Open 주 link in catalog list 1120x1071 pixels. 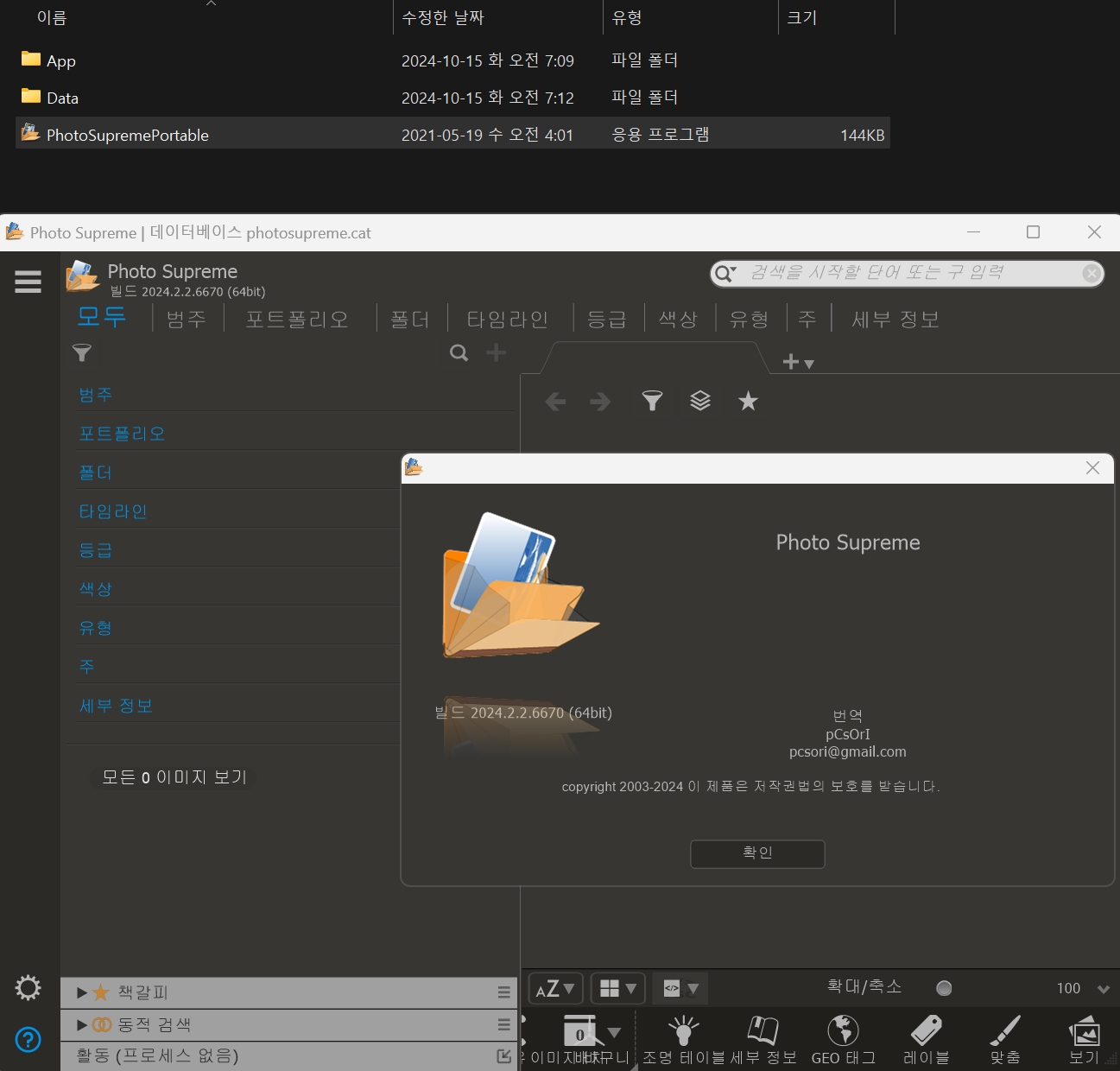87,667
